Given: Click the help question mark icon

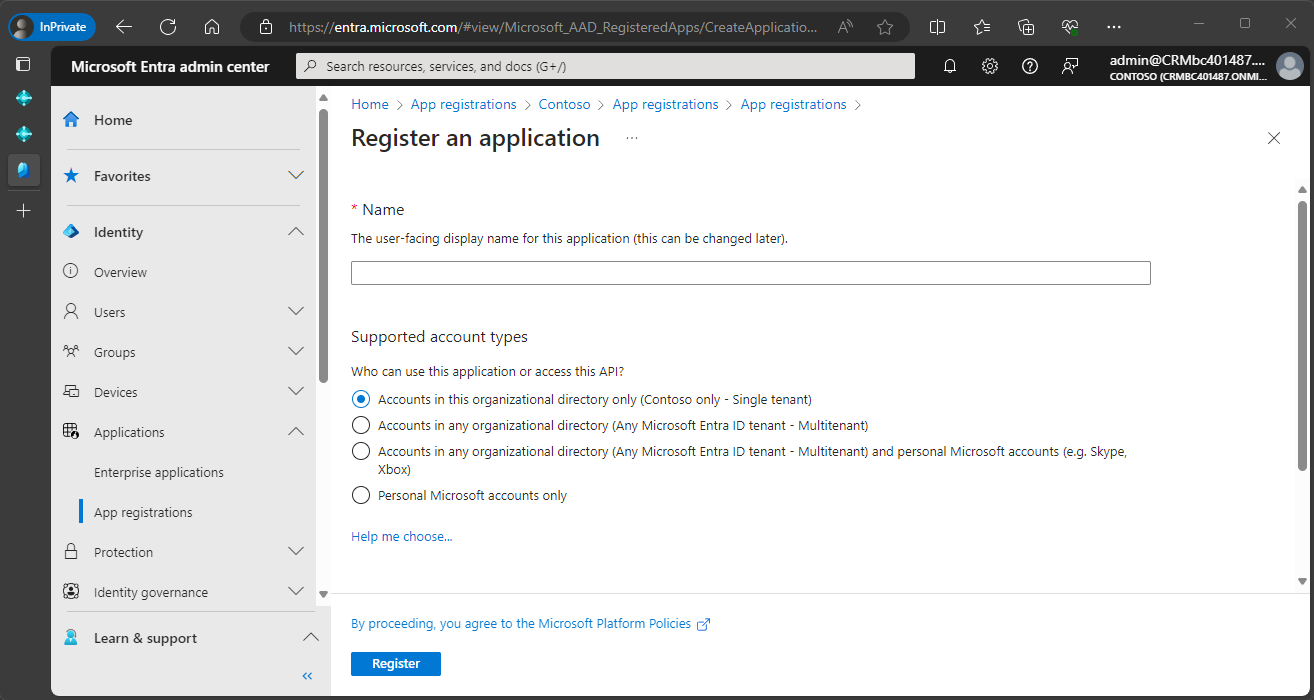Looking at the screenshot, I should (x=1030, y=66).
